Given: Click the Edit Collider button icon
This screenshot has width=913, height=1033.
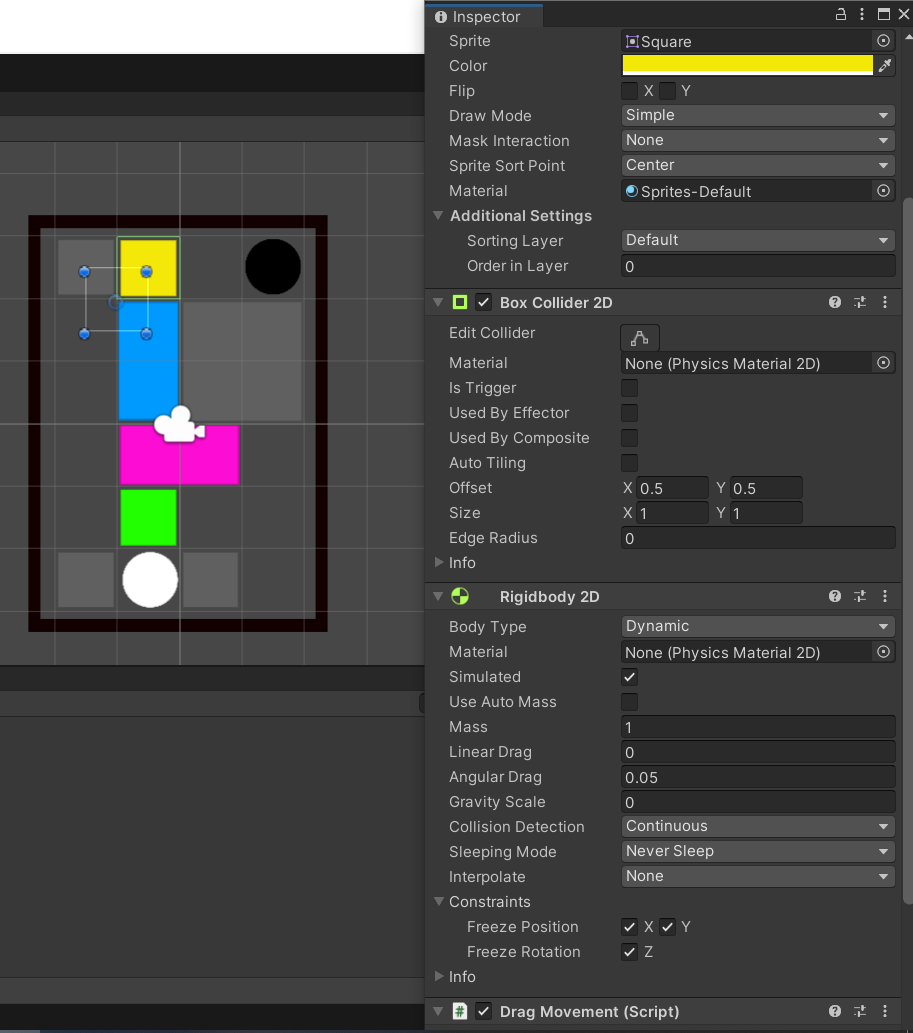Looking at the screenshot, I should coord(639,338).
